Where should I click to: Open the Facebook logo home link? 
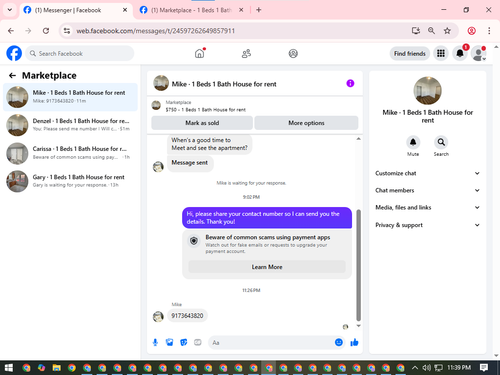point(14,53)
